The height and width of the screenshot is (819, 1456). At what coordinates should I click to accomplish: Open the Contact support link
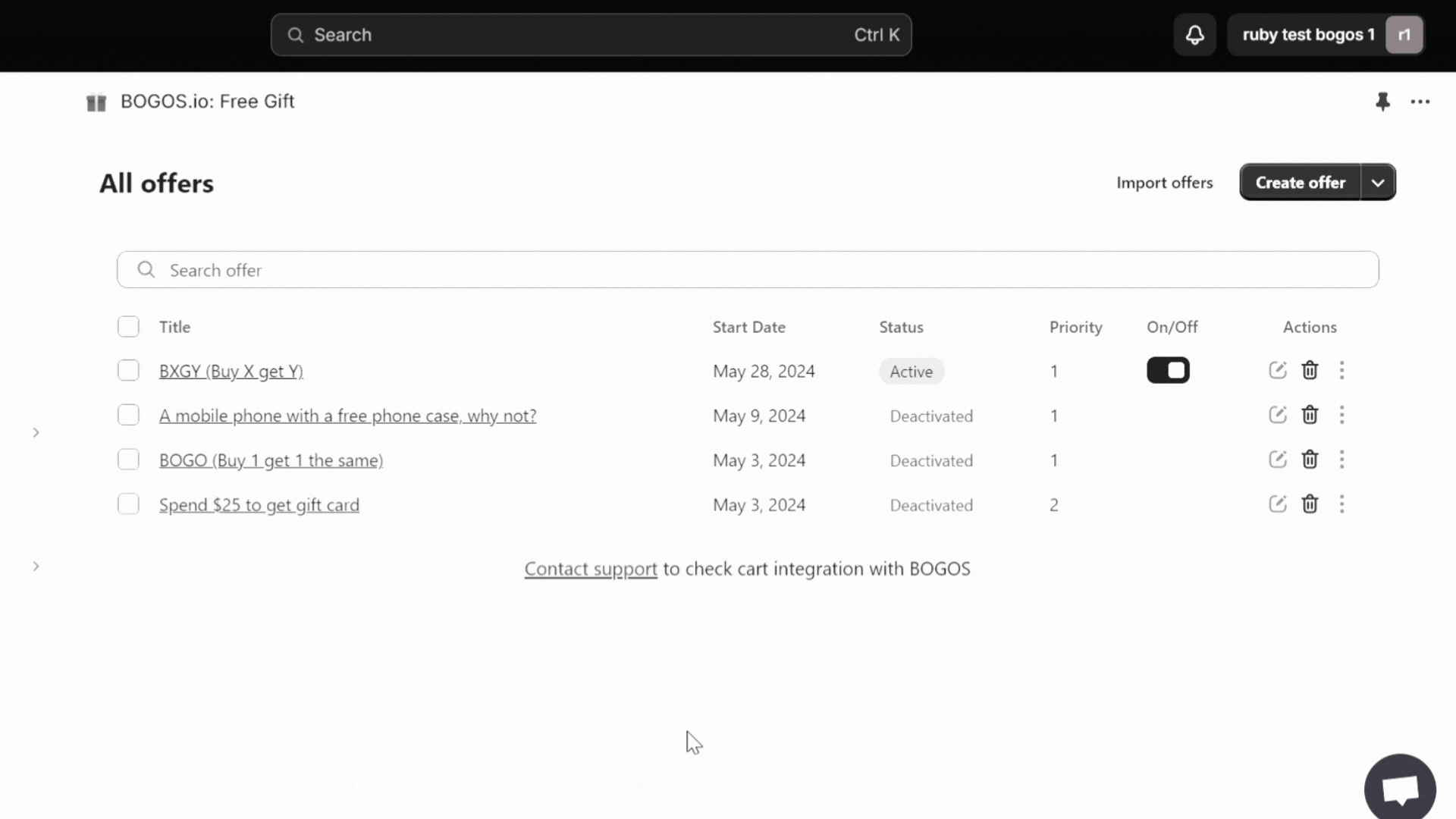click(590, 569)
